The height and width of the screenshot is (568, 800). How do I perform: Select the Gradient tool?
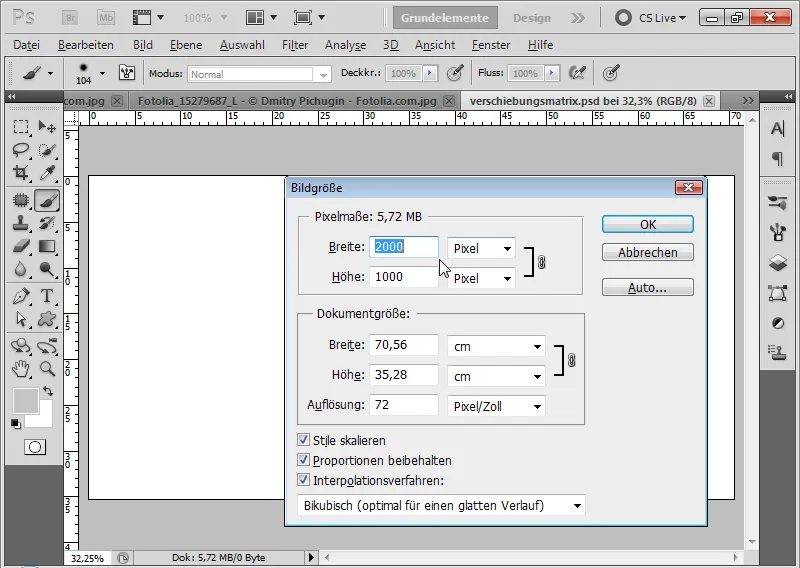47,246
